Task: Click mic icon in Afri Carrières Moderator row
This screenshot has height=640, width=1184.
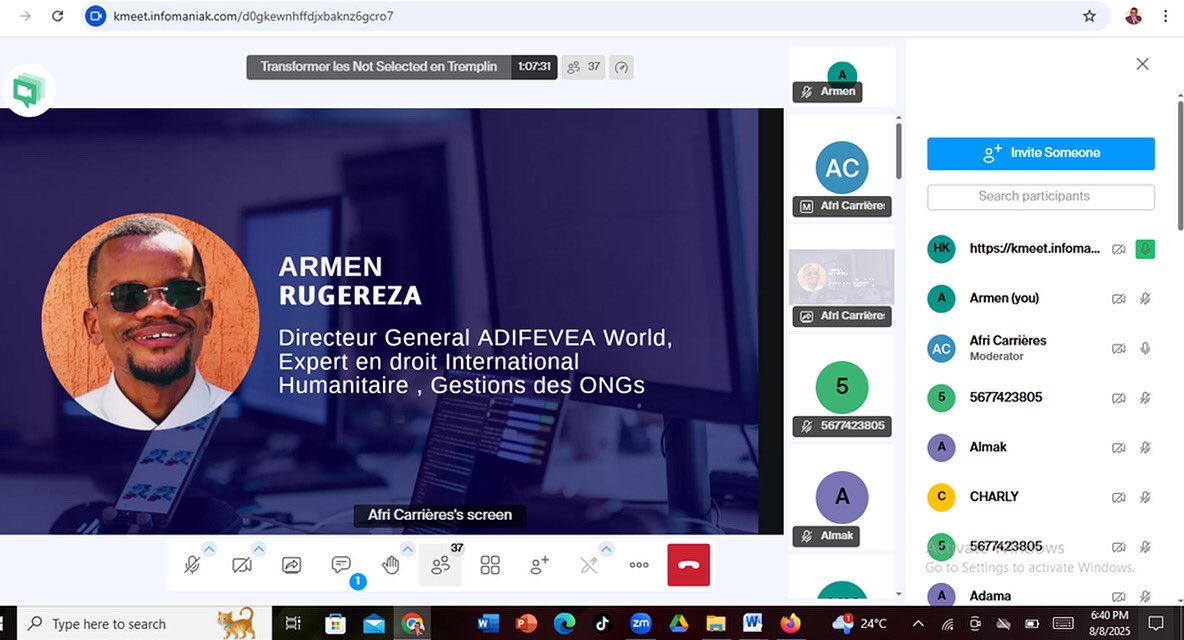Action: click(x=1145, y=348)
